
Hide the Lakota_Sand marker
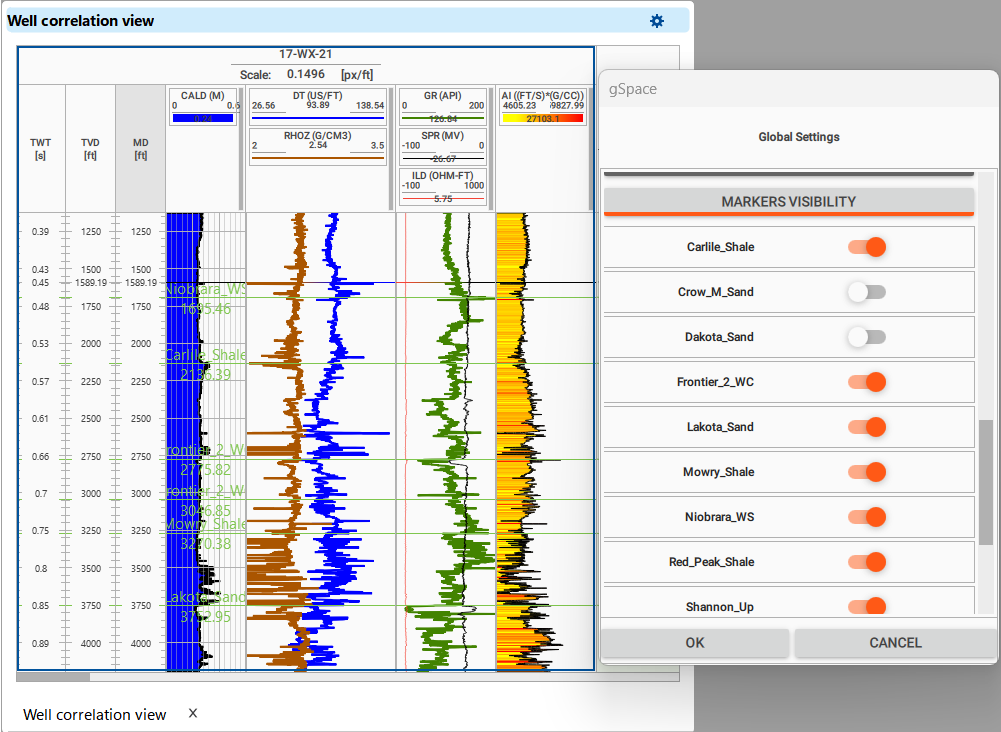click(867, 427)
